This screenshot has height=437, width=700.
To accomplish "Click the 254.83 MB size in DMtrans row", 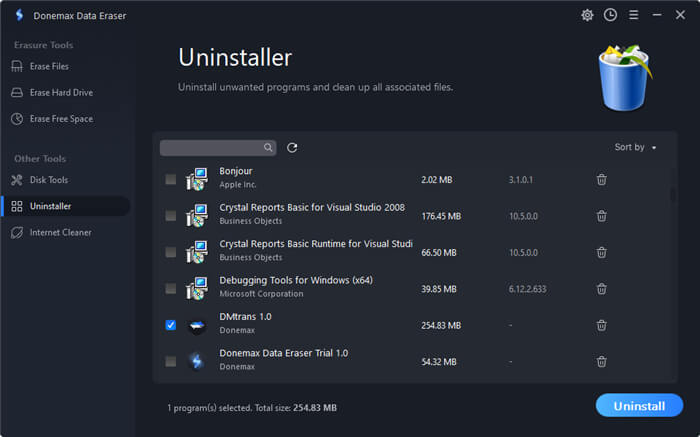I will (441, 326).
